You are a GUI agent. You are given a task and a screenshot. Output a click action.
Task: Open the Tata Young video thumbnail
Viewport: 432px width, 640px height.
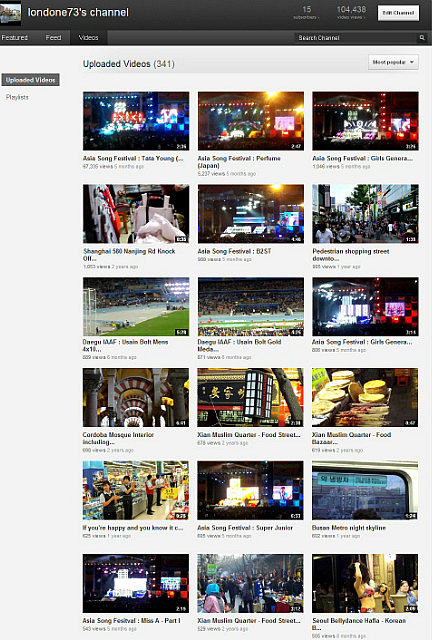click(x=136, y=121)
